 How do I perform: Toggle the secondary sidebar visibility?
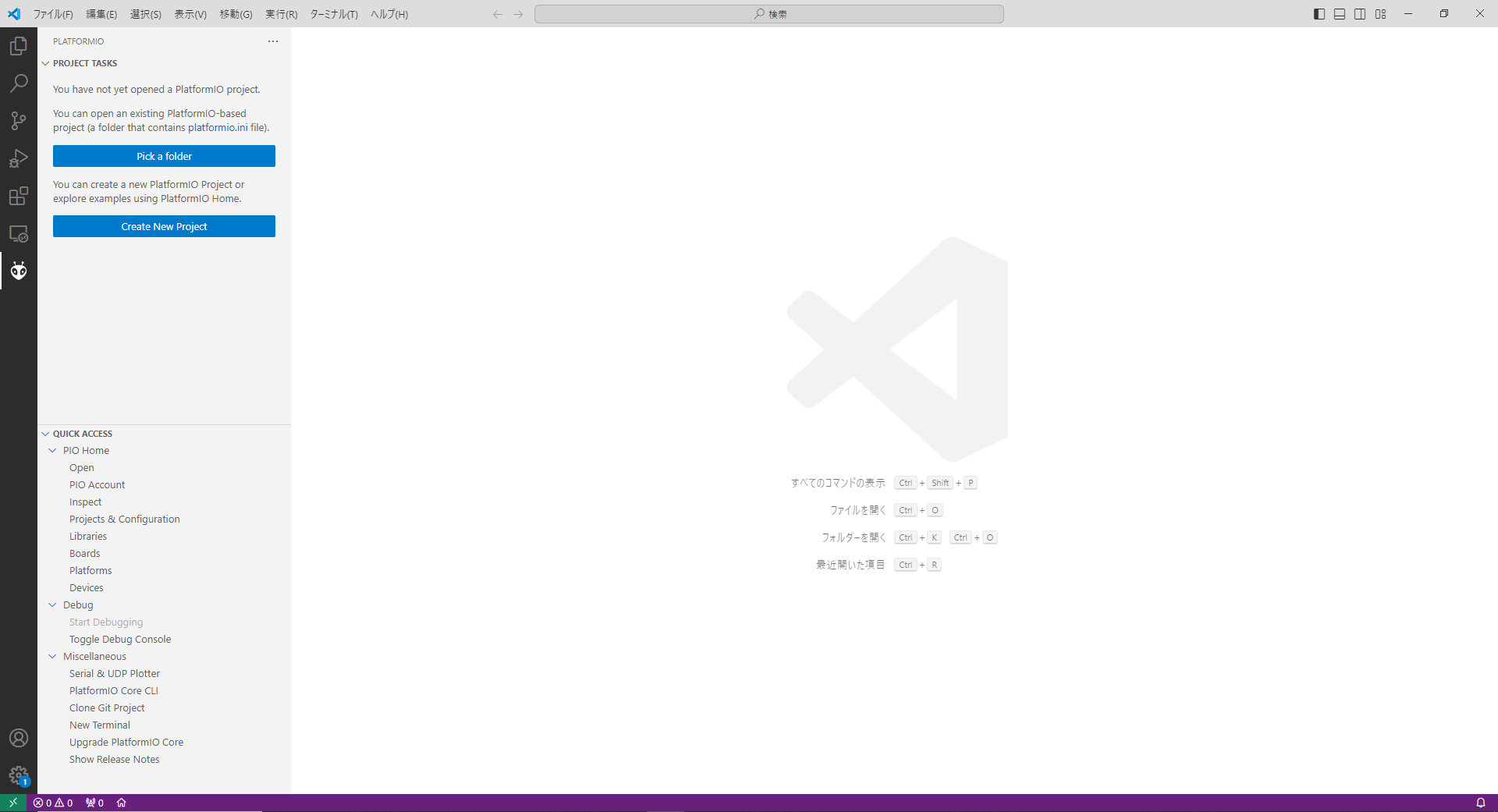[1360, 14]
